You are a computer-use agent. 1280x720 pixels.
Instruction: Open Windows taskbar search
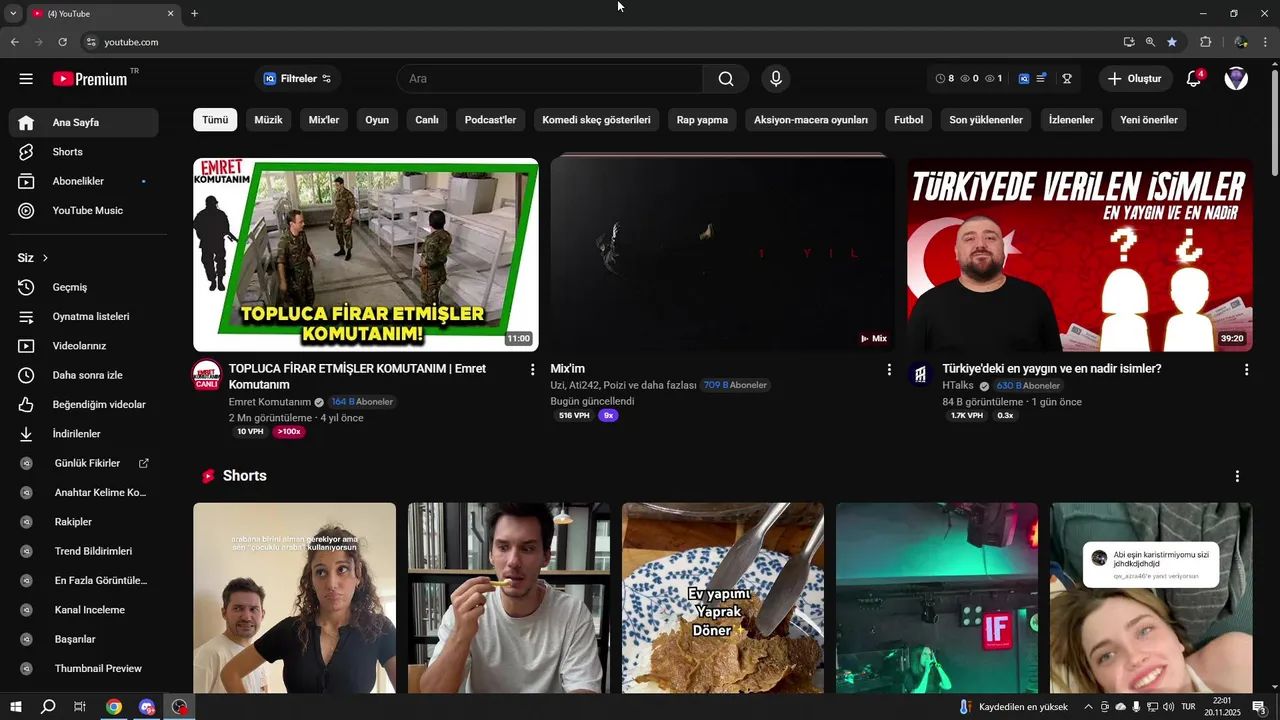pos(48,707)
